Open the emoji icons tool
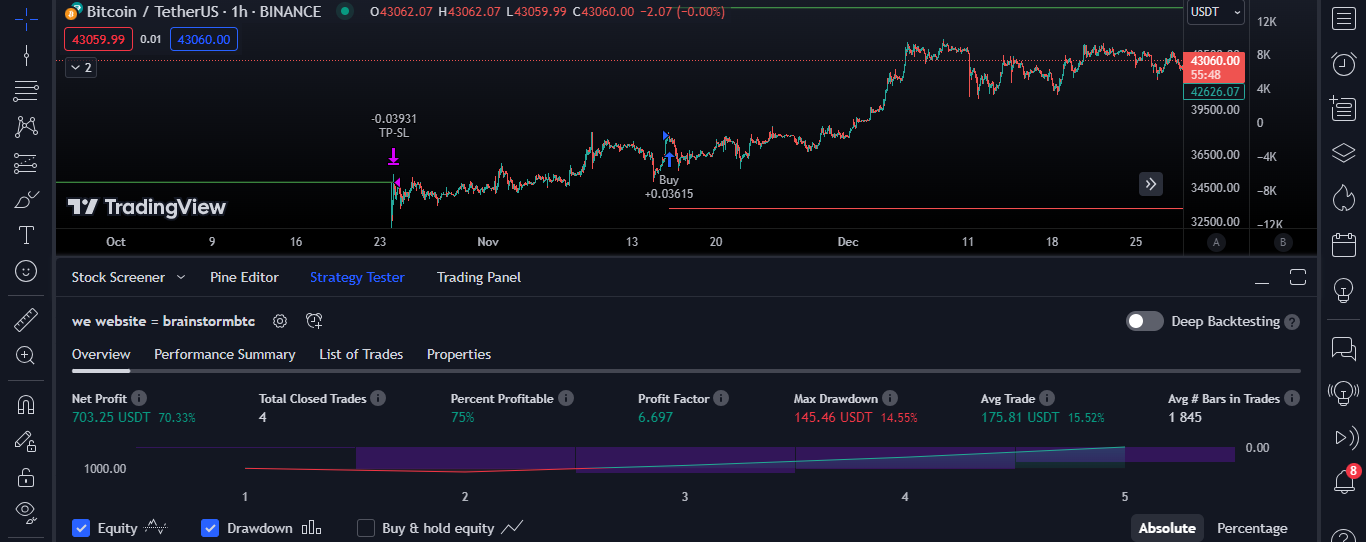1366x542 pixels. coord(26,271)
